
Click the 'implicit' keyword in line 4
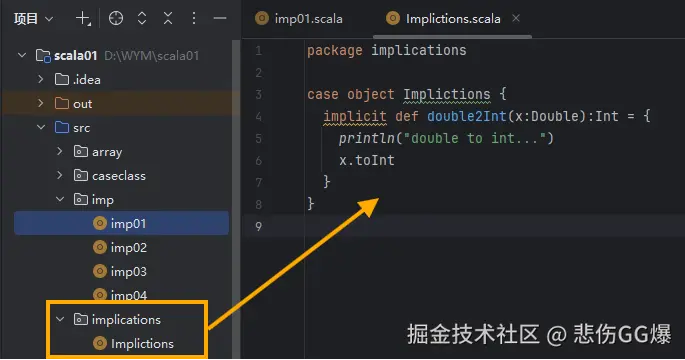tap(355, 117)
